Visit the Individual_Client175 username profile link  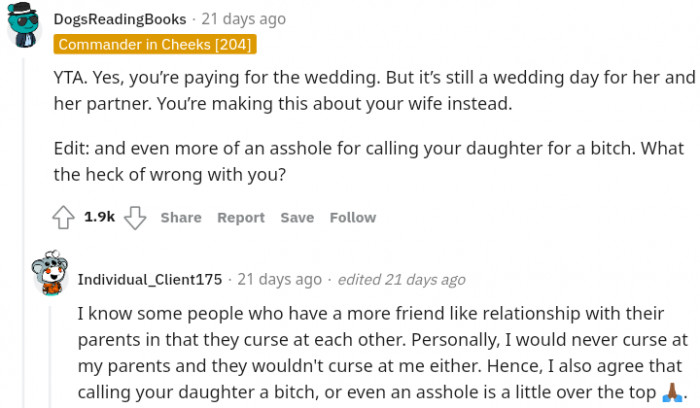152,279
